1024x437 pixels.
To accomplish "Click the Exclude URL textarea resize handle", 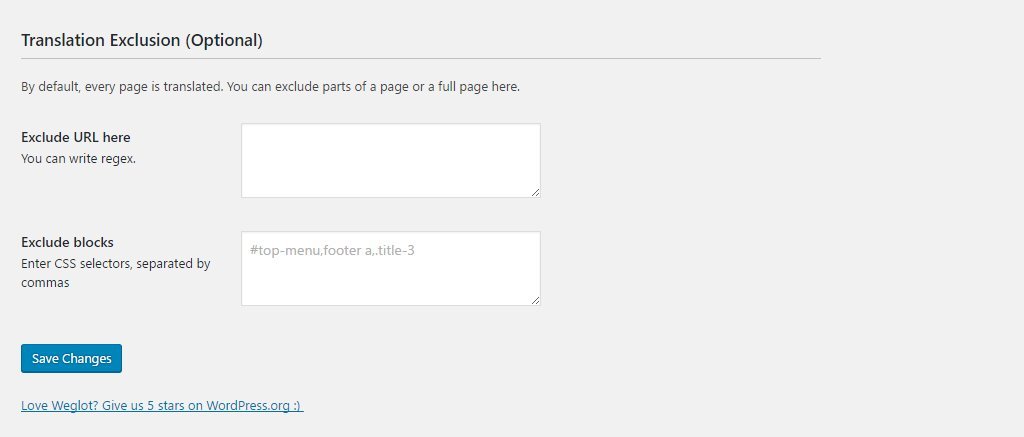I will (x=536, y=193).
